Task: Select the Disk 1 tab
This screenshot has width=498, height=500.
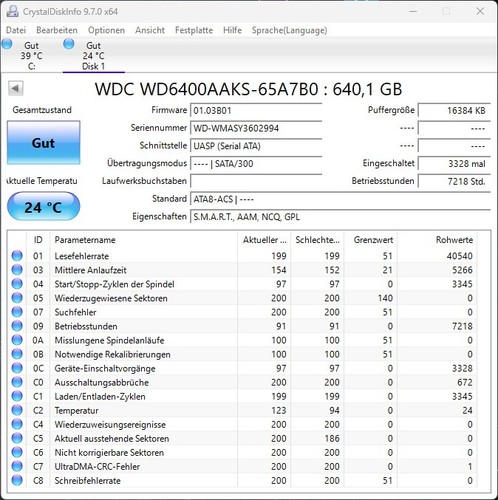Action: point(94,55)
